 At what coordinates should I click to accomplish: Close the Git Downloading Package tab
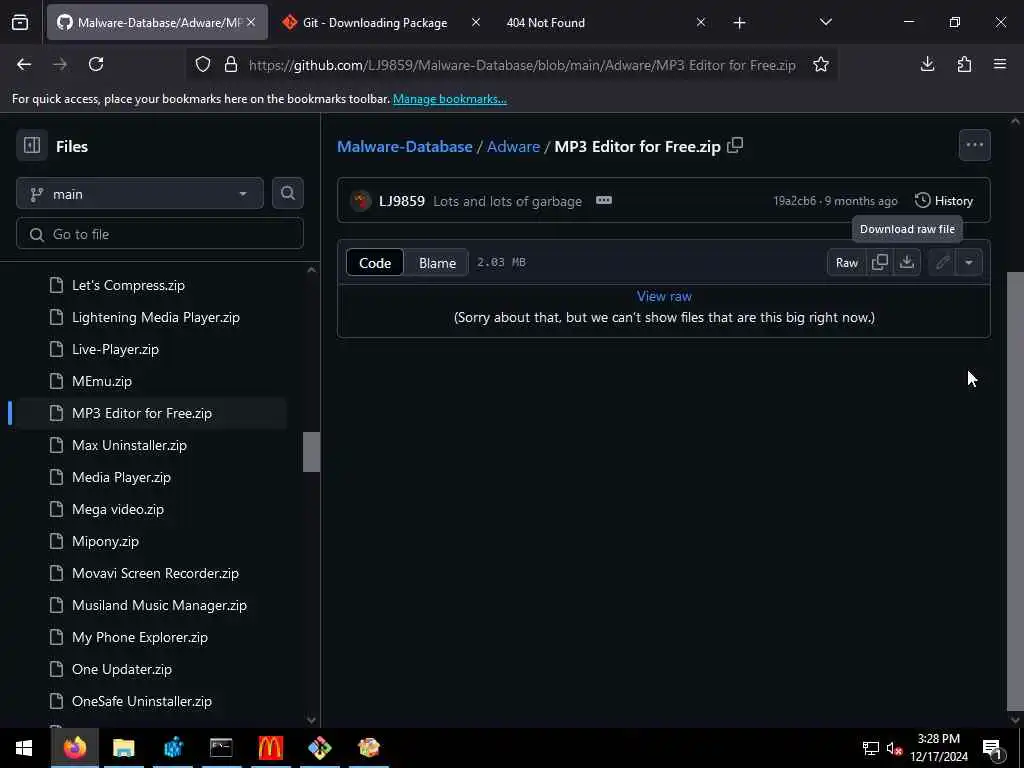475,22
